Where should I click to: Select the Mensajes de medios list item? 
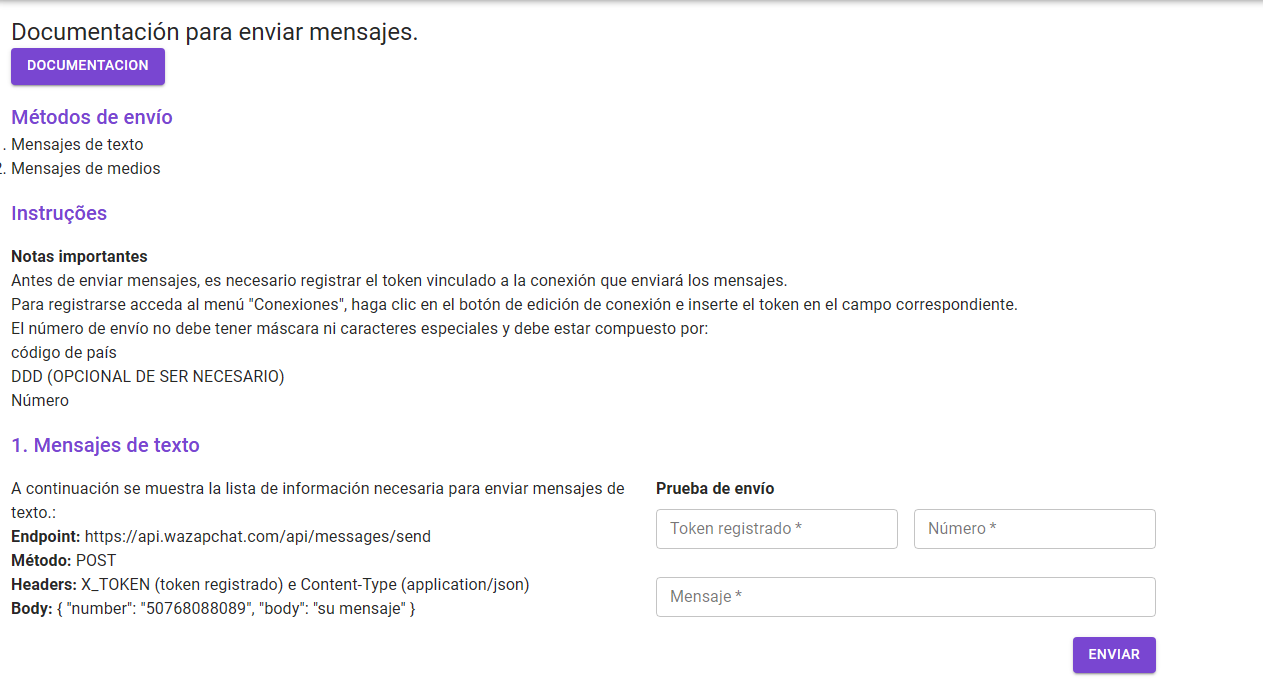tap(86, 169)
